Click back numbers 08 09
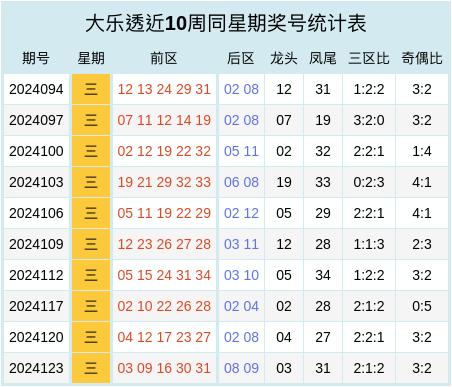The height and width of the screenshot is (387, 452). (241, 368)
